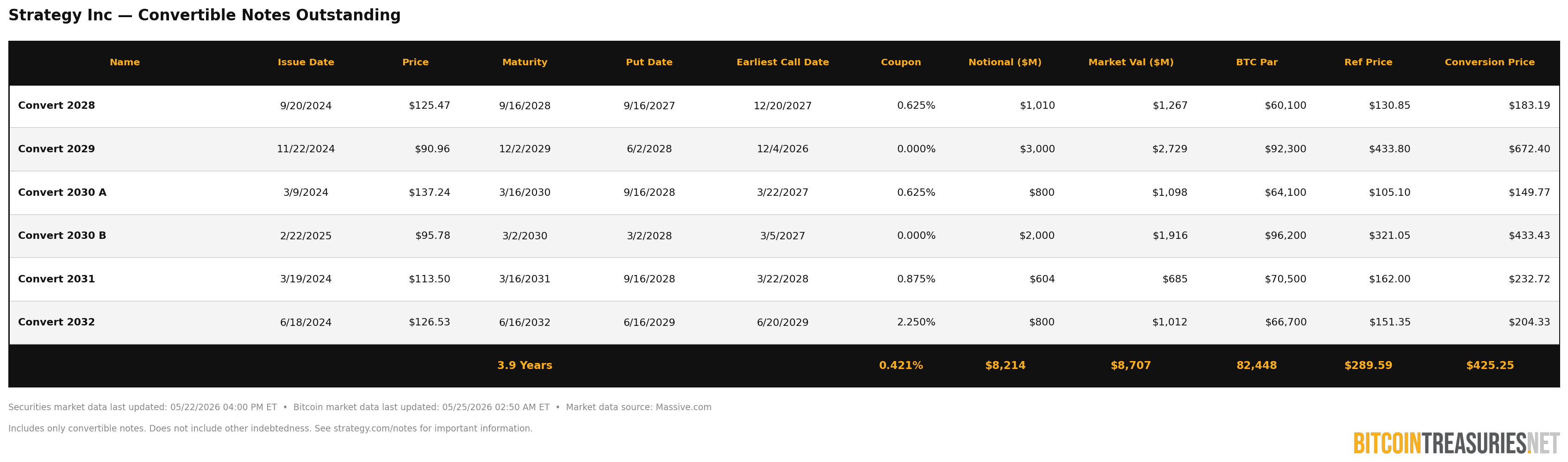The image size is (1568, 462).
Task: Select the Convert 2031 row name
Action: point(56,279)
